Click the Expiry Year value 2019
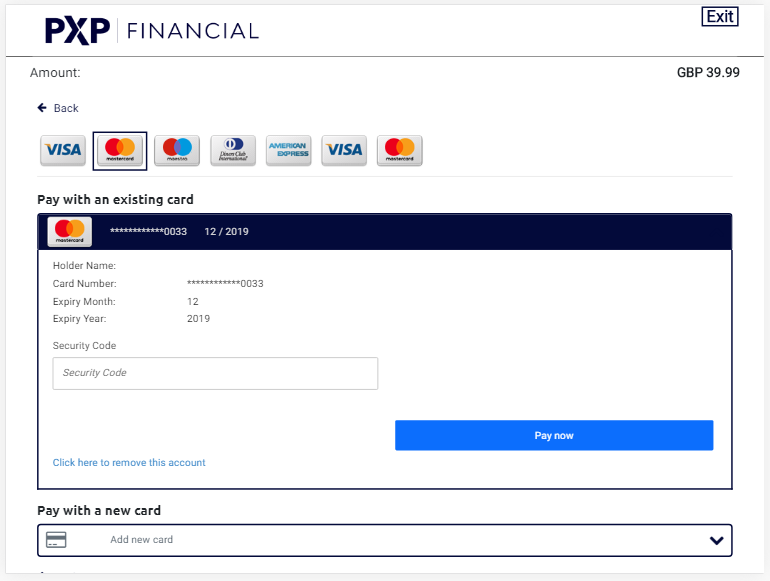This screenshot has height=581, width=770. point(198,319)
